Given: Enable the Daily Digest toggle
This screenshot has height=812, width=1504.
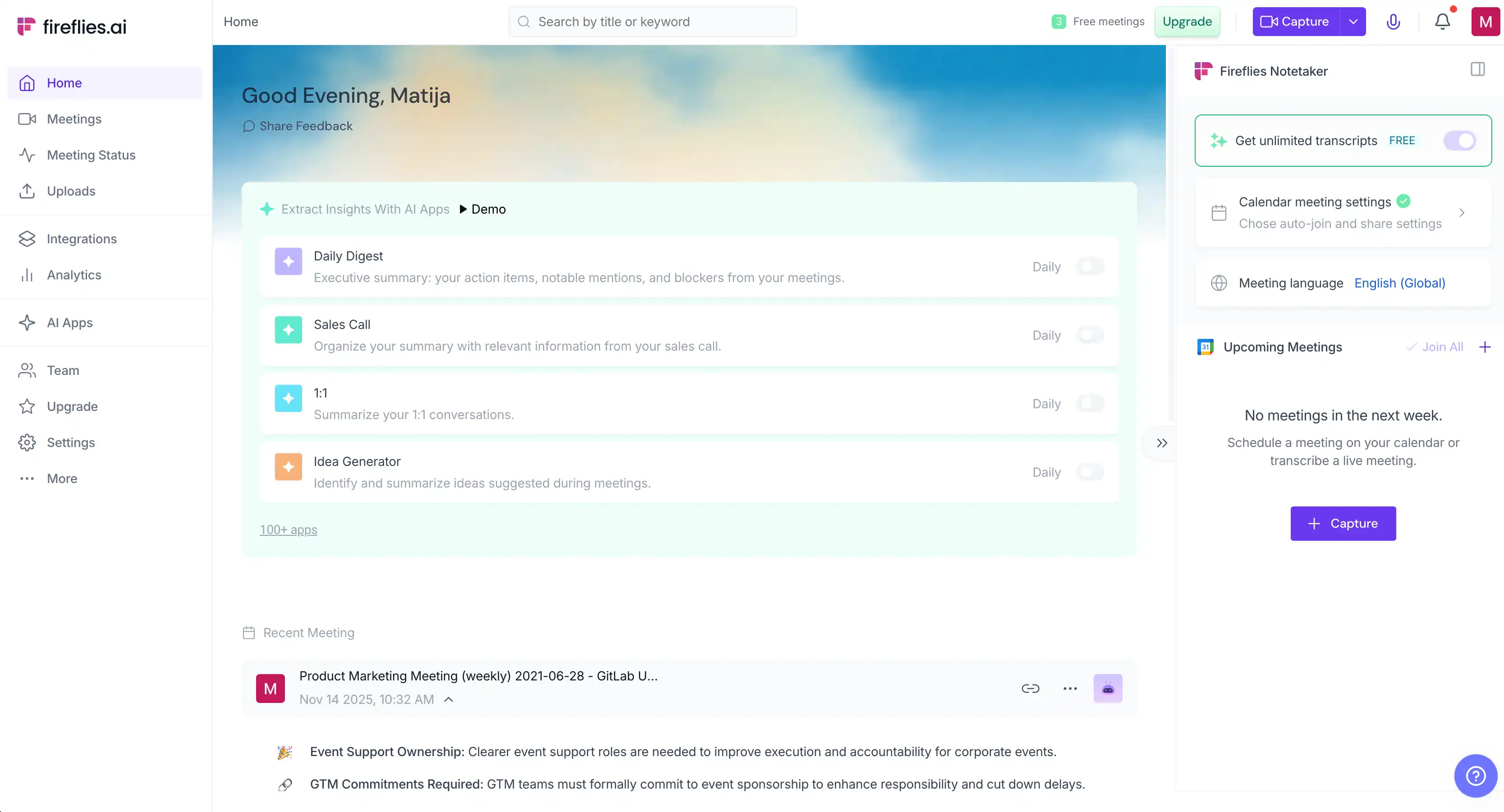Looking at the screenshot, I should (1090, 267).
